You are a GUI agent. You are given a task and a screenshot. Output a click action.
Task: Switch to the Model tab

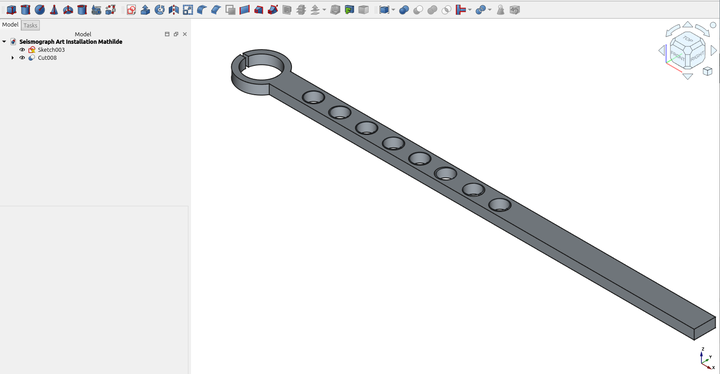[x=10, y=25]
